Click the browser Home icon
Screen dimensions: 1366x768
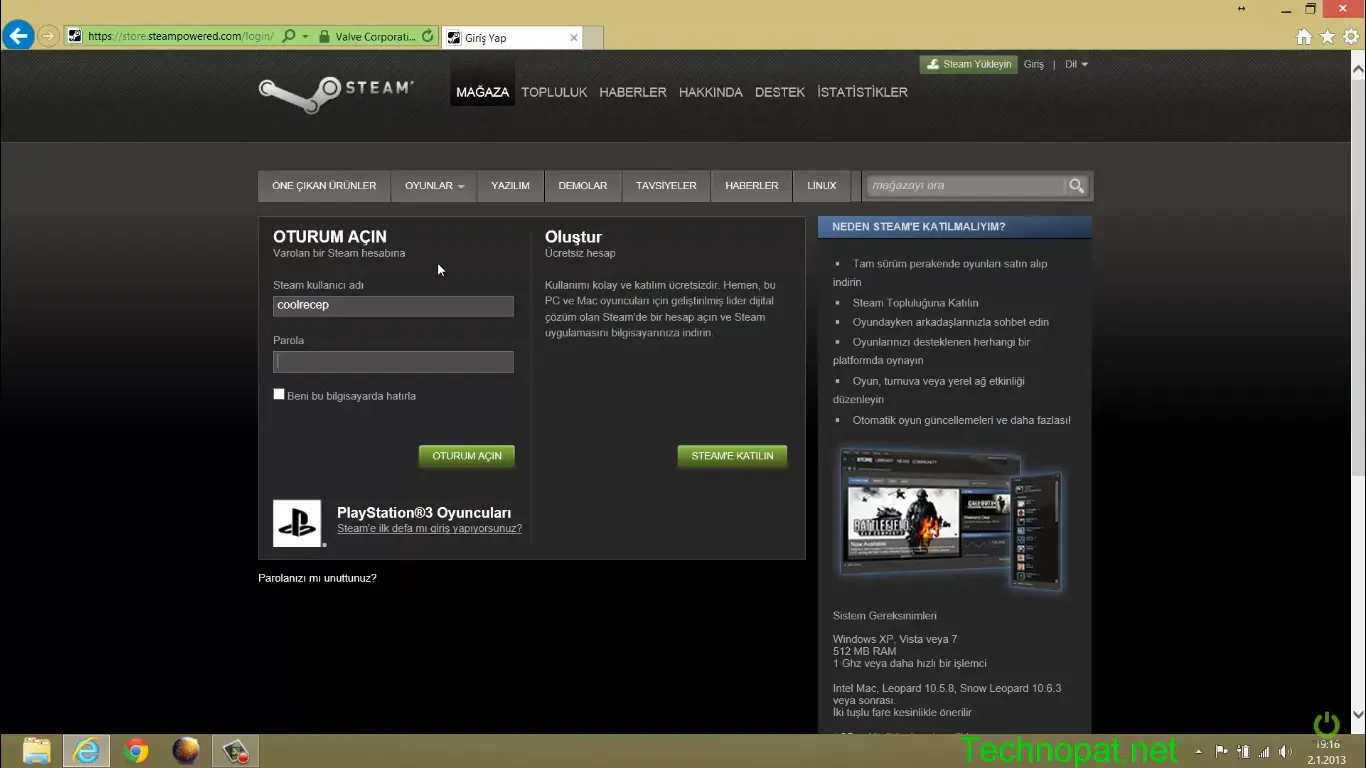point(1304,37)
